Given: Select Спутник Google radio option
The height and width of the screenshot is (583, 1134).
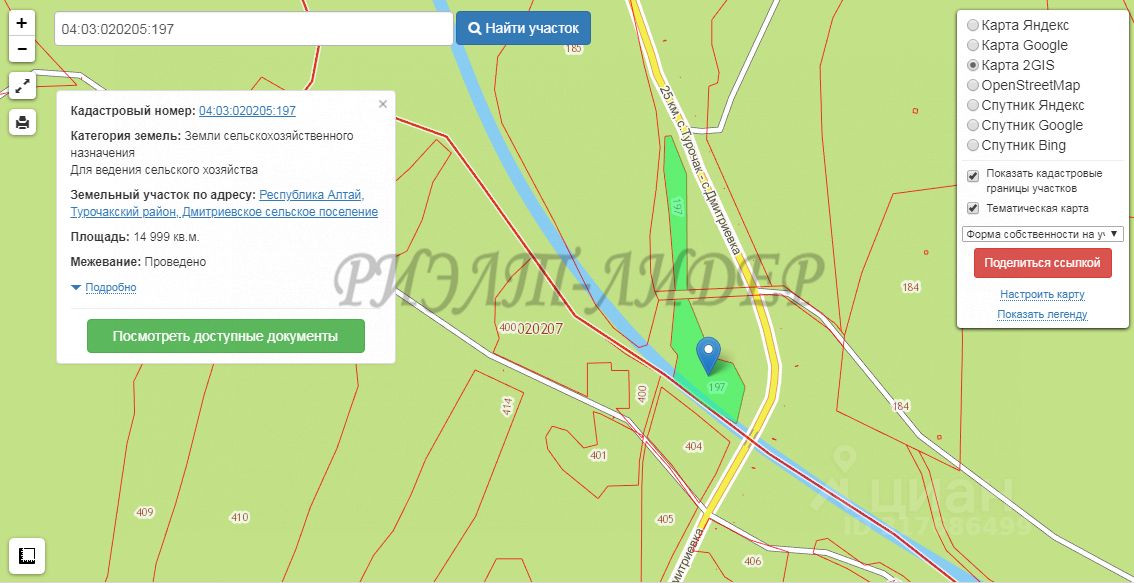Looking at the screenshot, I should [x=973, y=125].
